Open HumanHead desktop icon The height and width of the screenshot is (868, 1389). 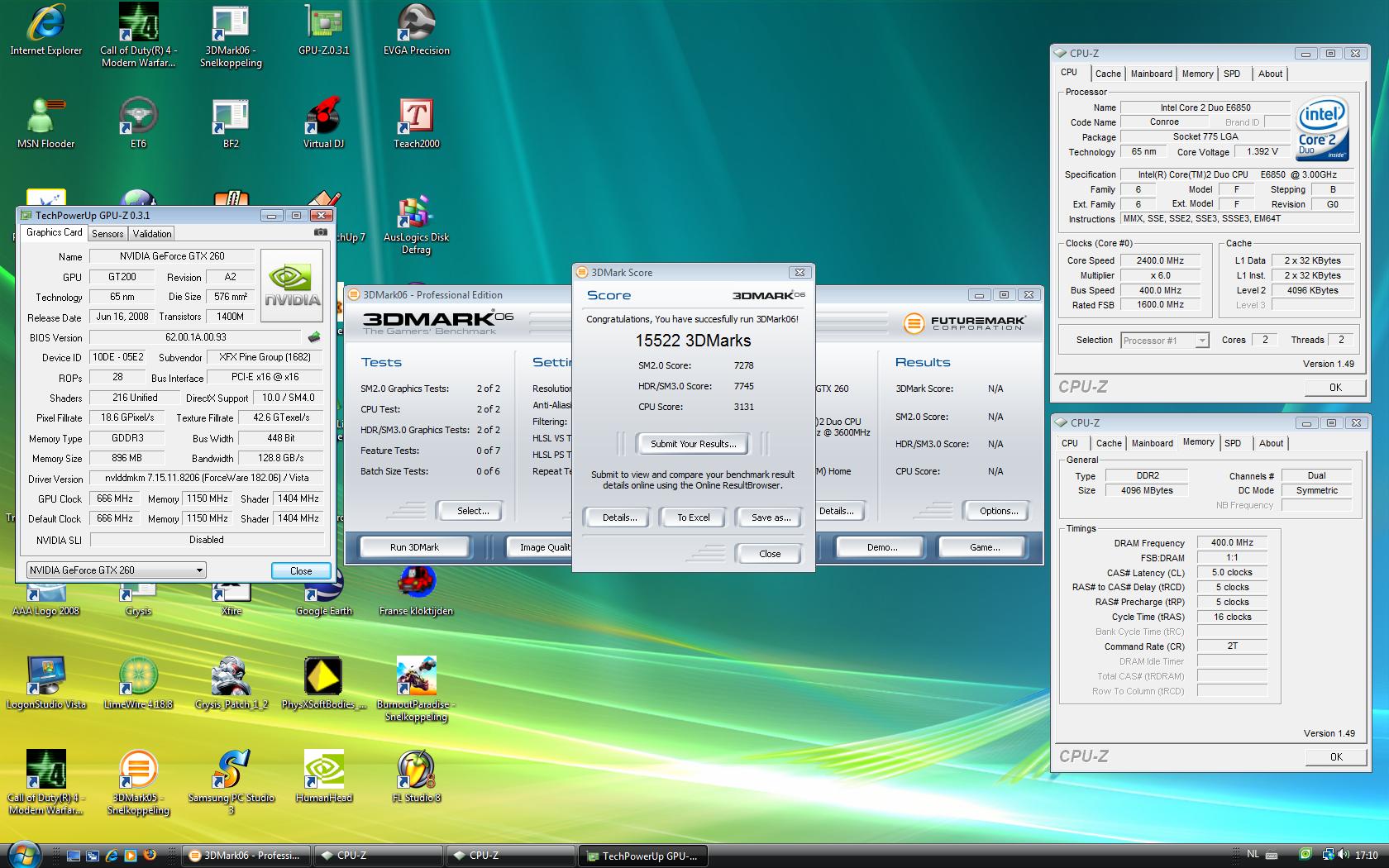323,777
